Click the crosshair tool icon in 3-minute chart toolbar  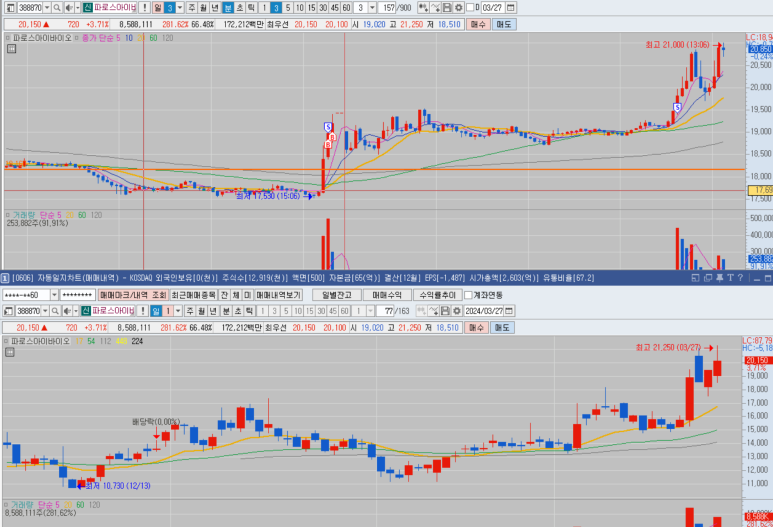(x=423, y=8)
